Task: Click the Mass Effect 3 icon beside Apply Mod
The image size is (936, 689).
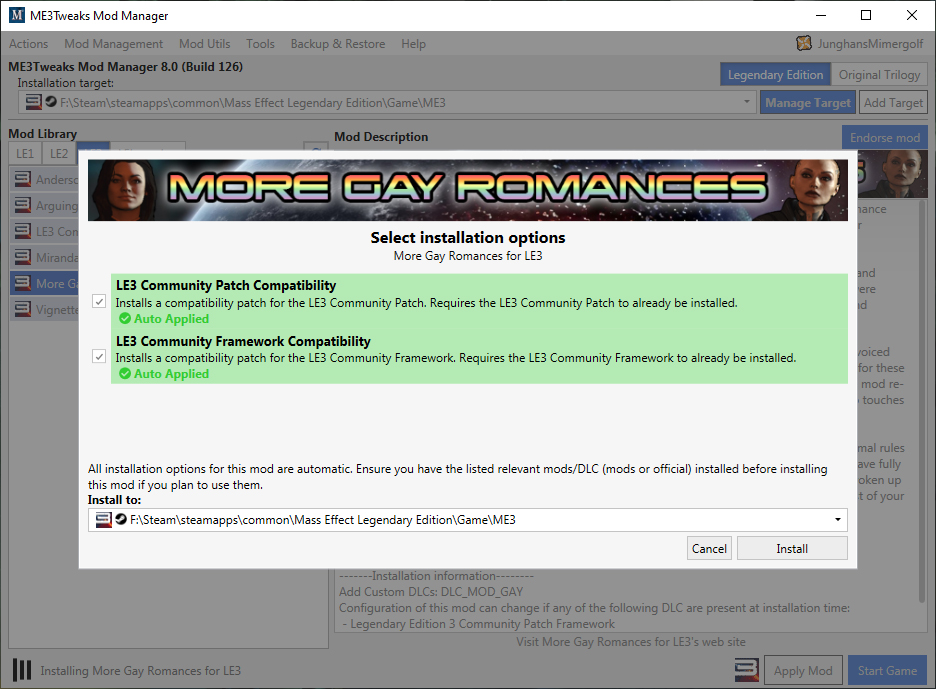Action: (x=746, y=670)
